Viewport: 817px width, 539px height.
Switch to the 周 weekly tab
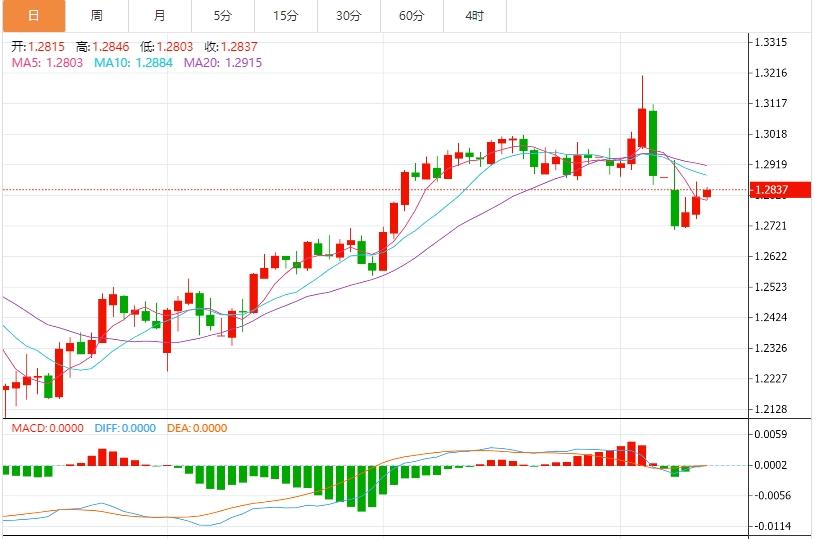tap(96, 16)
